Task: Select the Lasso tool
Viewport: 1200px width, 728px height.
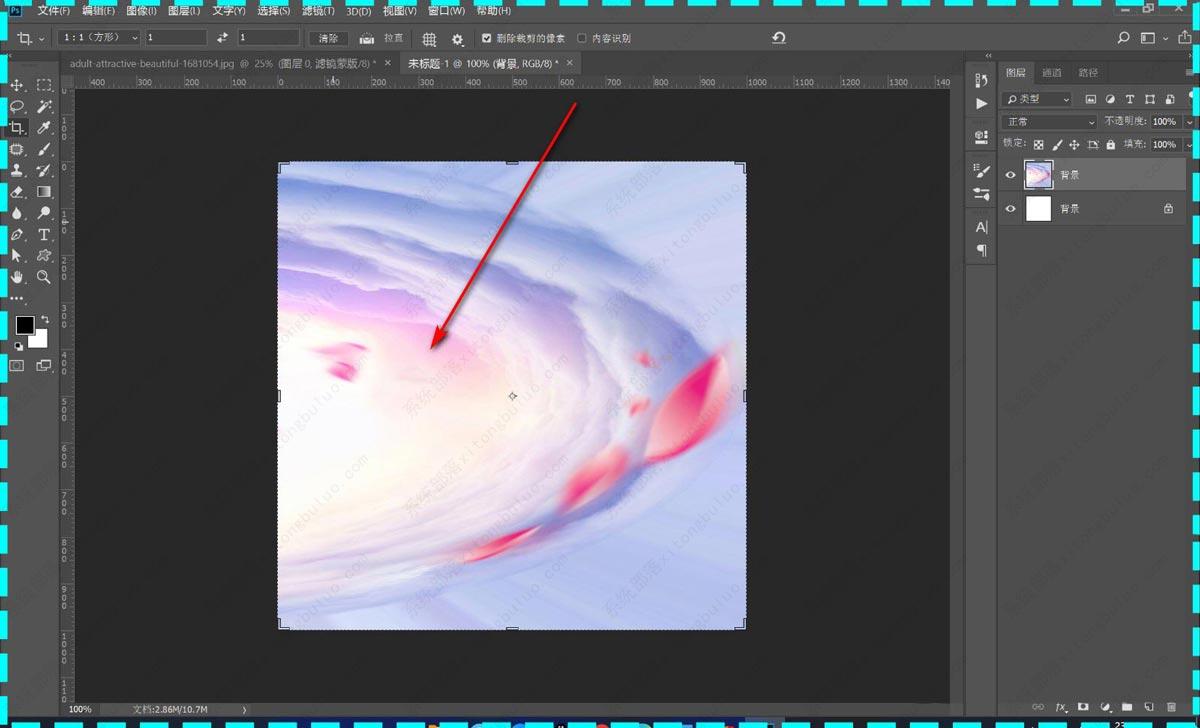Action: click(17, 107)
